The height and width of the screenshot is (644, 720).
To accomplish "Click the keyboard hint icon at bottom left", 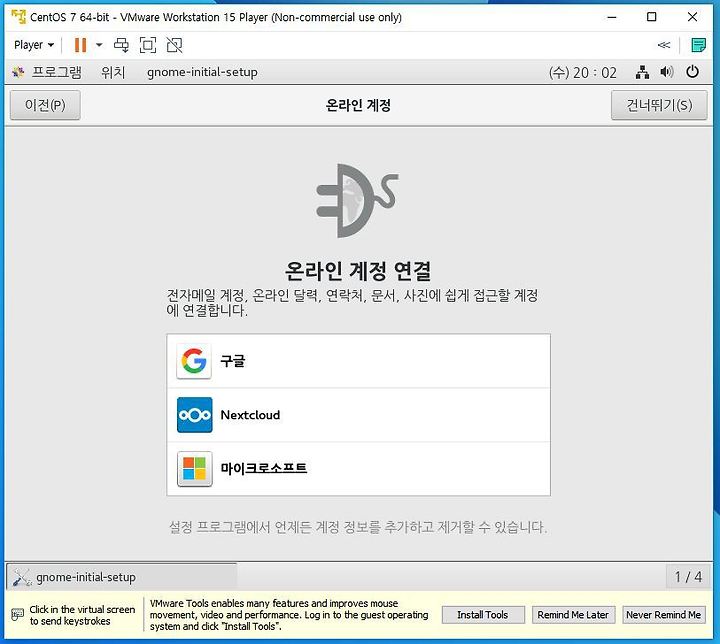I will click(x=17, y=615).
